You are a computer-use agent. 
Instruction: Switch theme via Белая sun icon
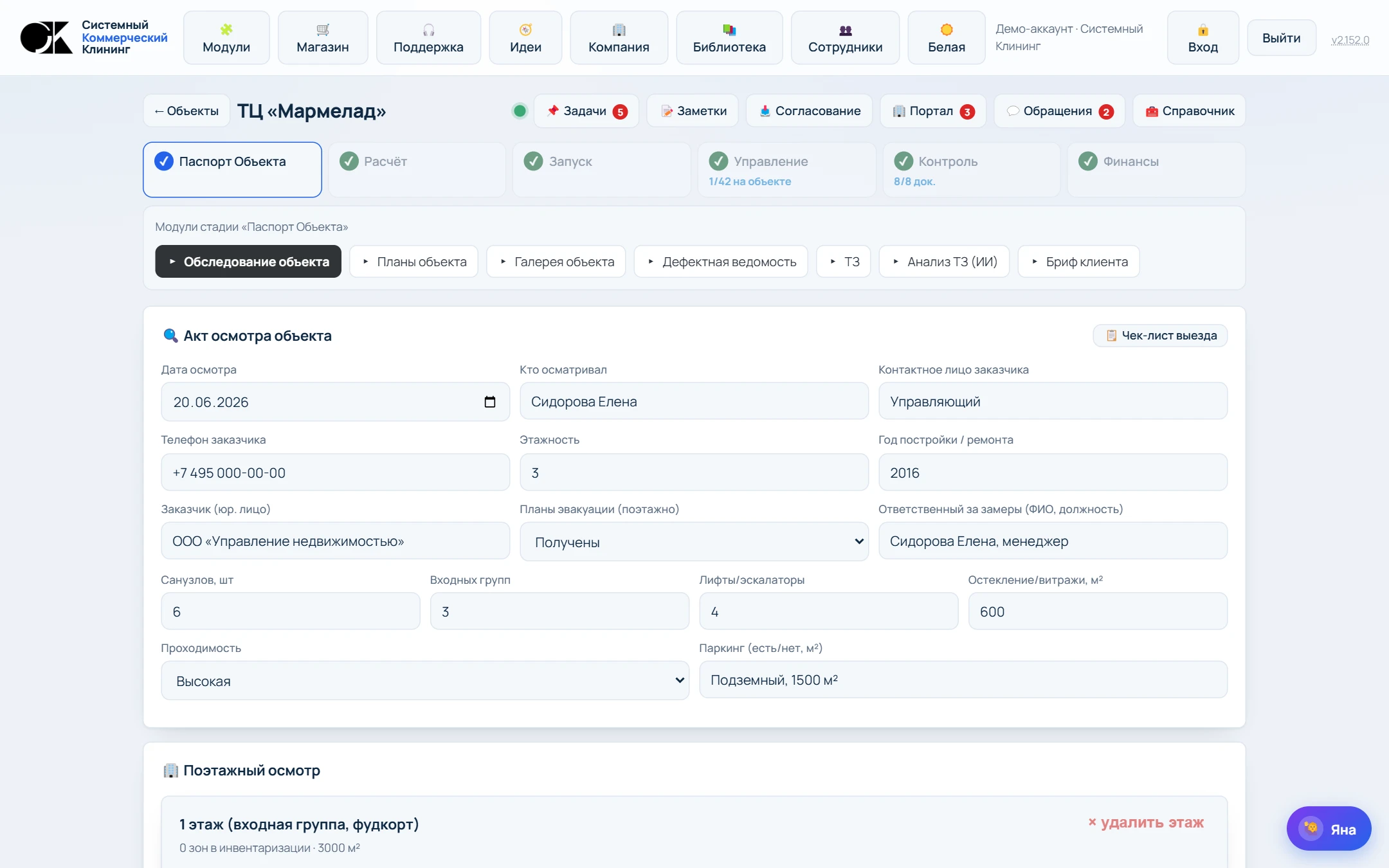tap(946, 30)
